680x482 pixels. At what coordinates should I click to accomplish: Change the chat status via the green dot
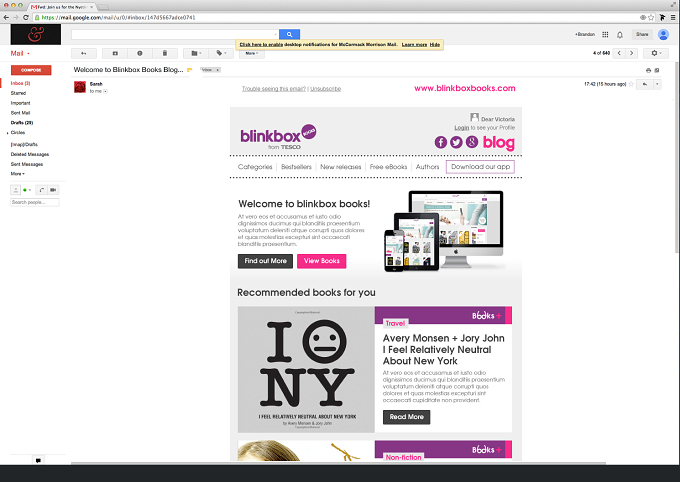click(26, 190)
